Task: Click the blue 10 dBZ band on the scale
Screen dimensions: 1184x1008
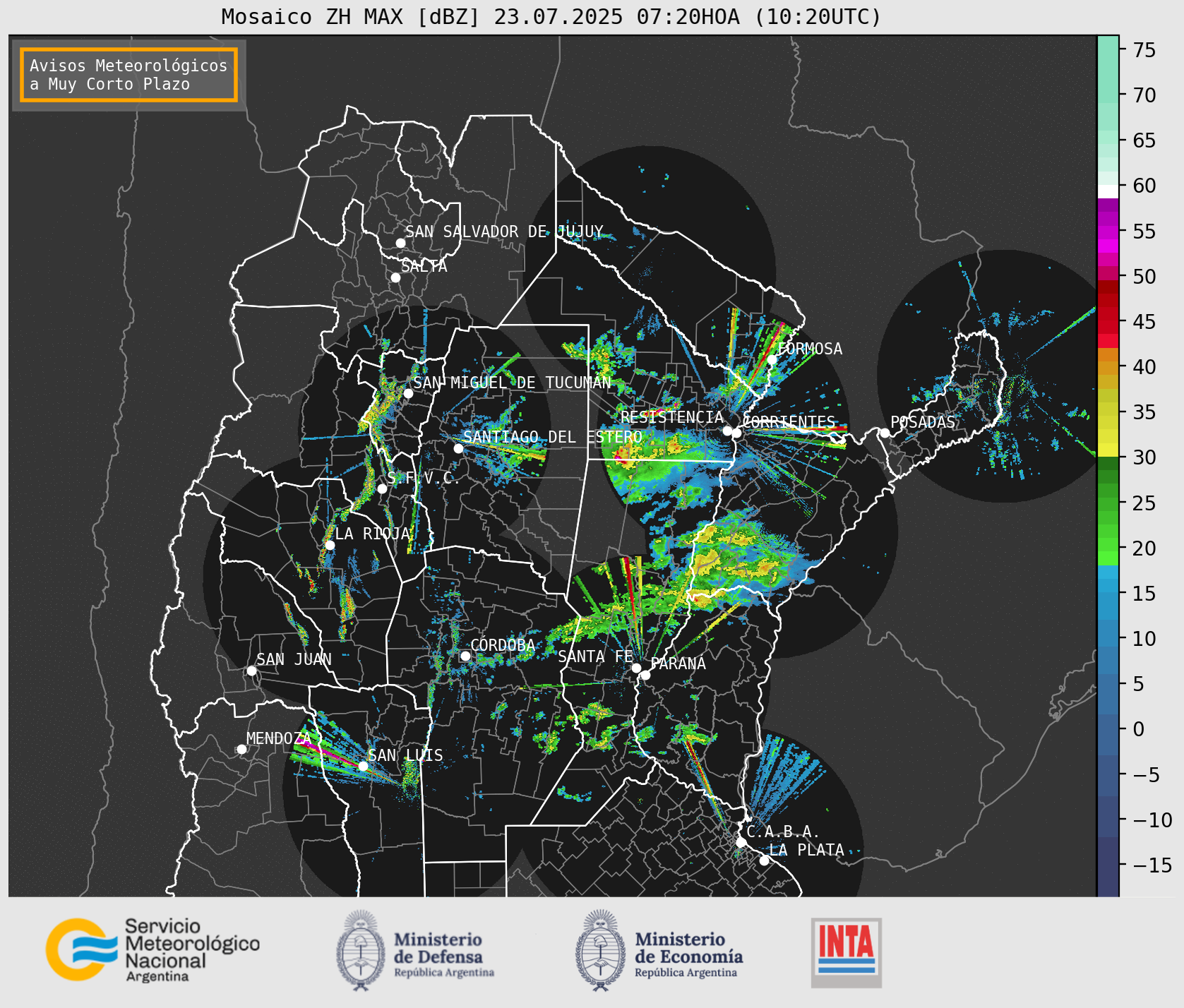Action: click(x=1108, y=640)
